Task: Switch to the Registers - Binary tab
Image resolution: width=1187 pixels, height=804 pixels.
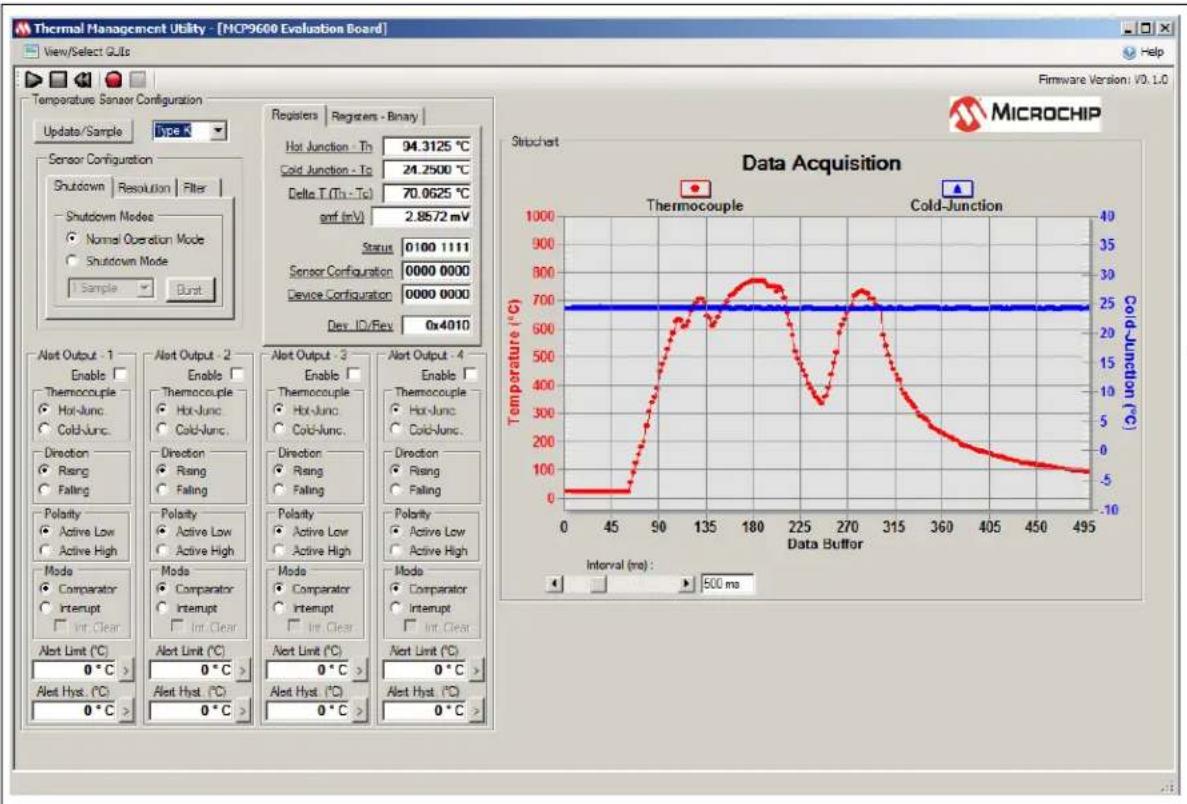Action: point(375,117)
